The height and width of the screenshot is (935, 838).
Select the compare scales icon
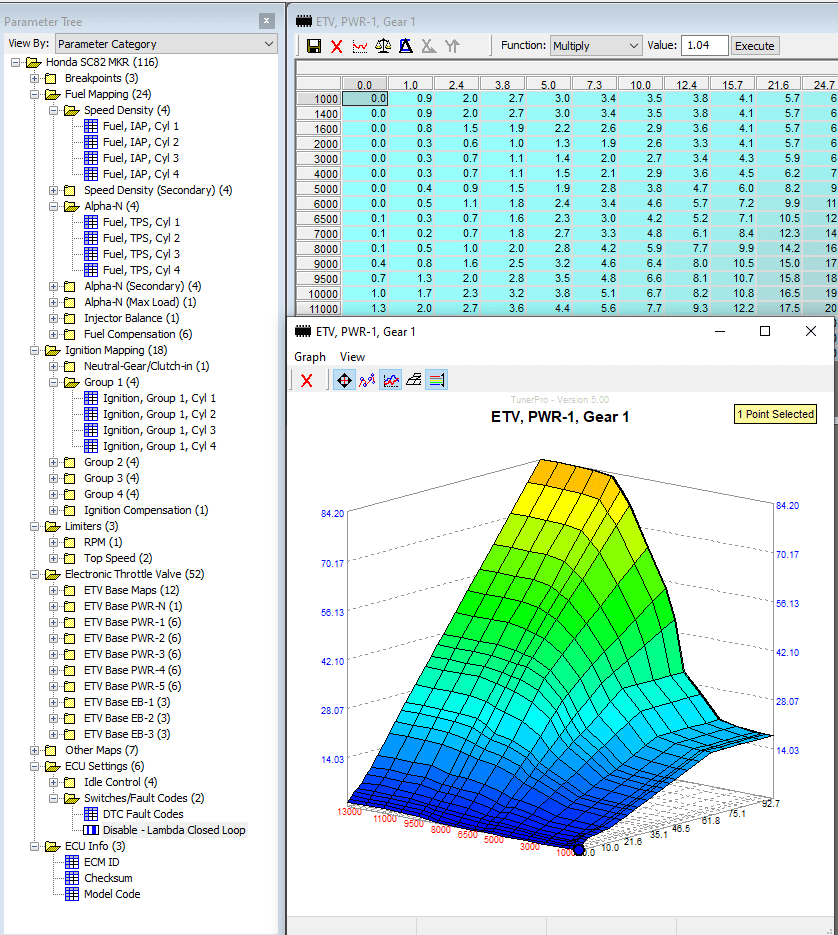tap(383, 45)
